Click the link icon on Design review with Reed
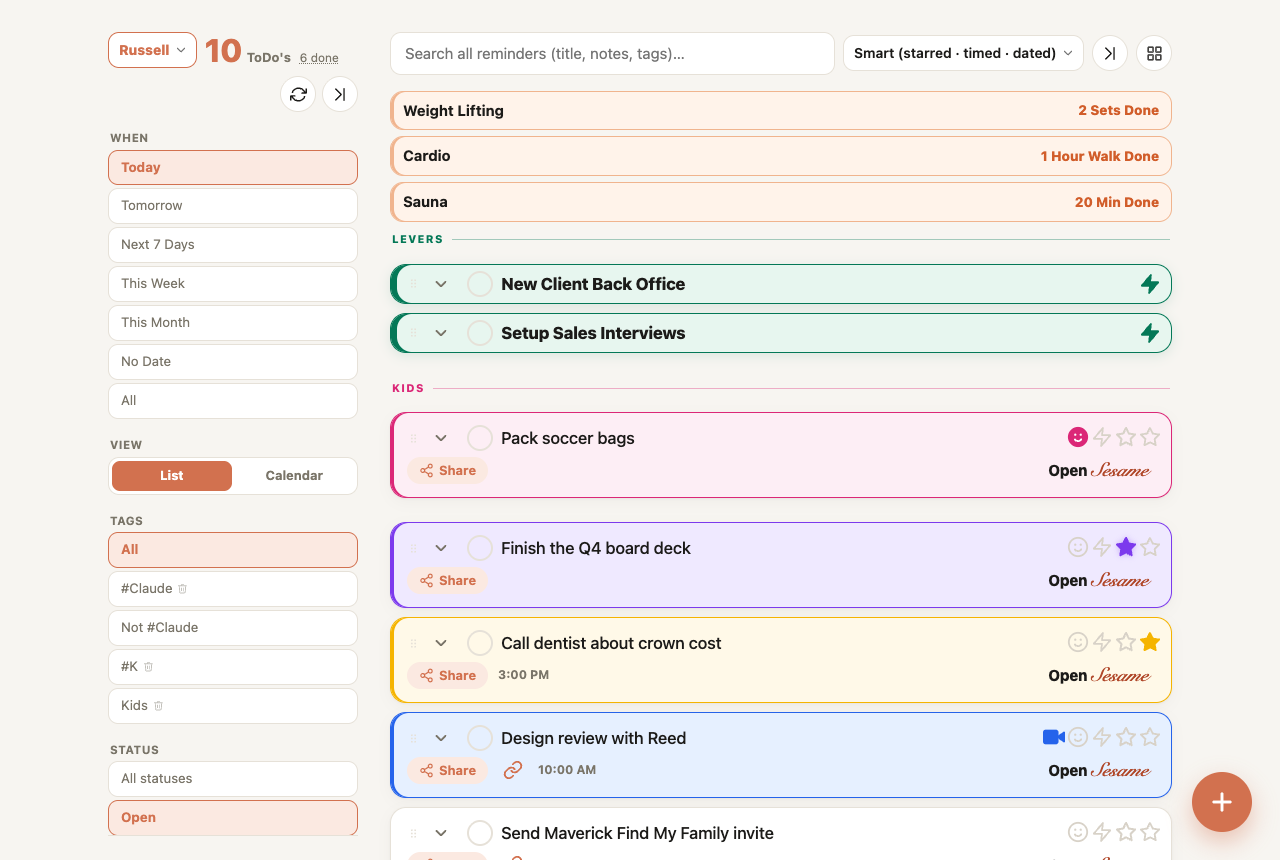 (x=513, y=770)
